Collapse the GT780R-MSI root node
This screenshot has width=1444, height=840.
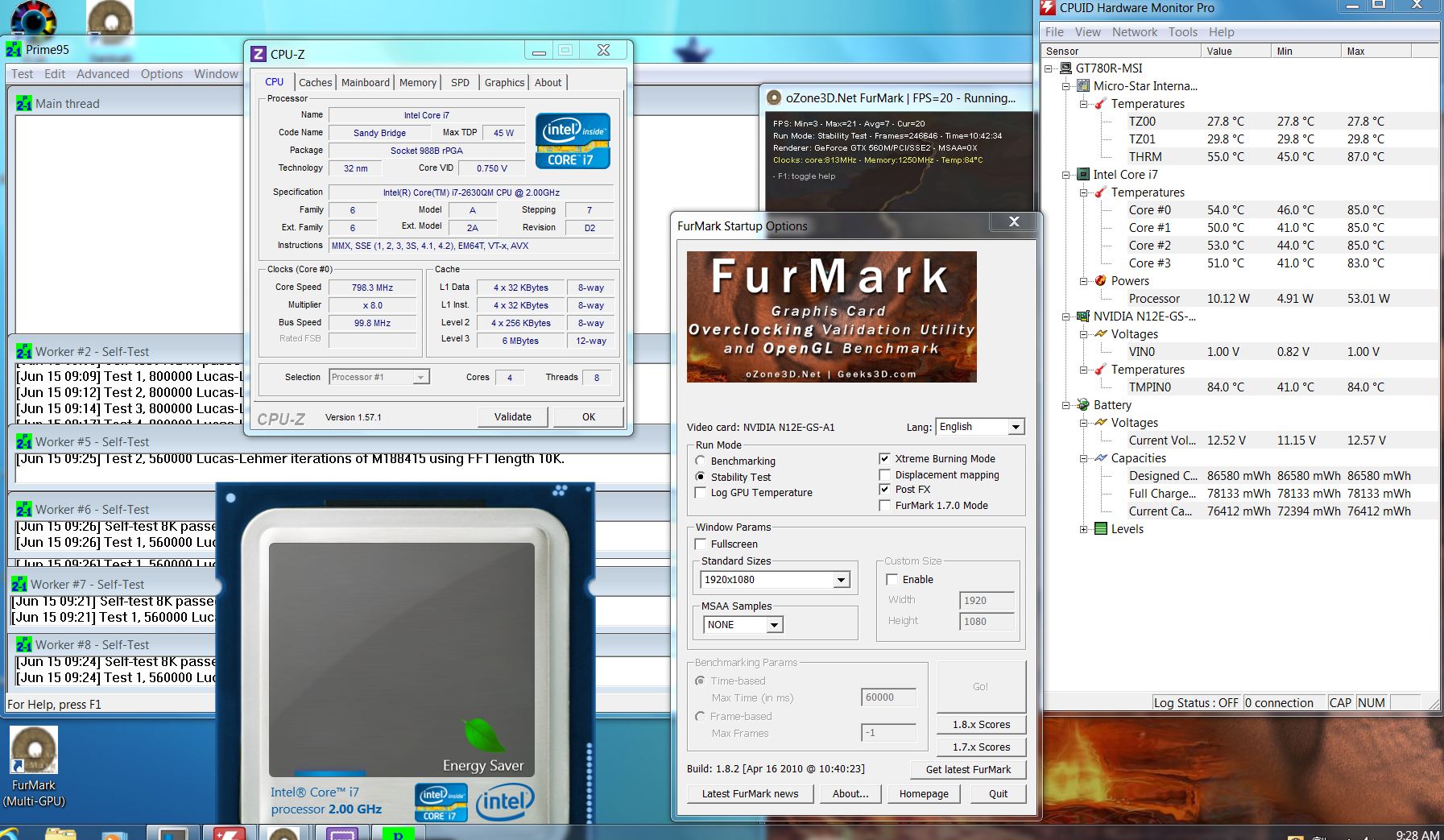(1049, 68)
